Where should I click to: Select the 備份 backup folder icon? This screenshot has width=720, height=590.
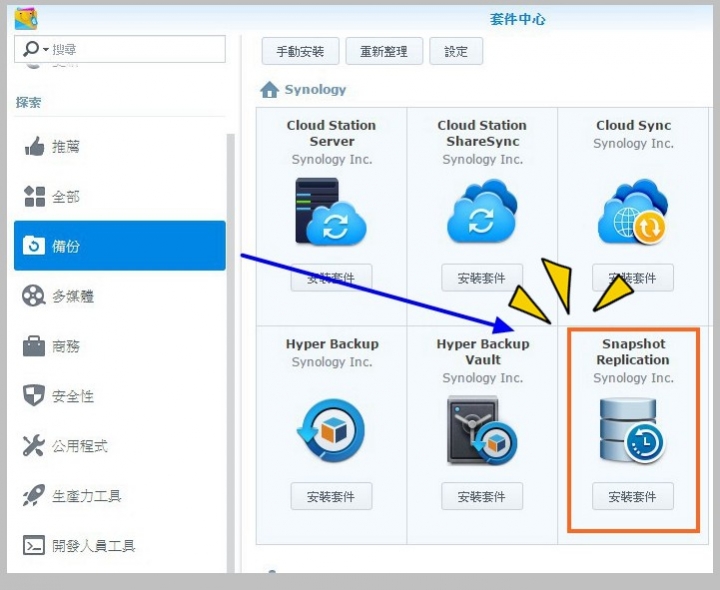tap(34, 246)
